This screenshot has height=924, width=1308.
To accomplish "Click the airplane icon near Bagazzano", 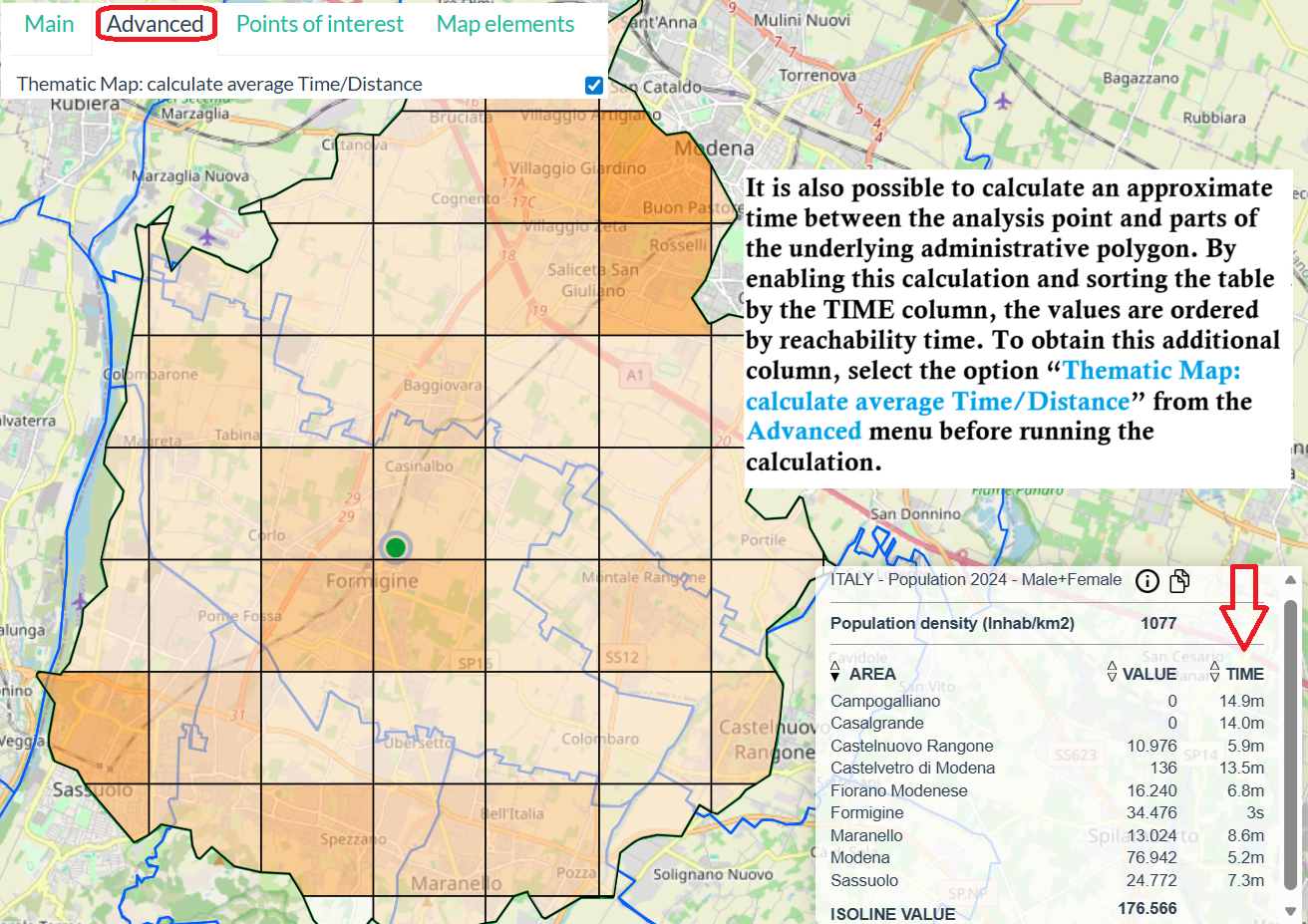I will tap(1003, 101).
